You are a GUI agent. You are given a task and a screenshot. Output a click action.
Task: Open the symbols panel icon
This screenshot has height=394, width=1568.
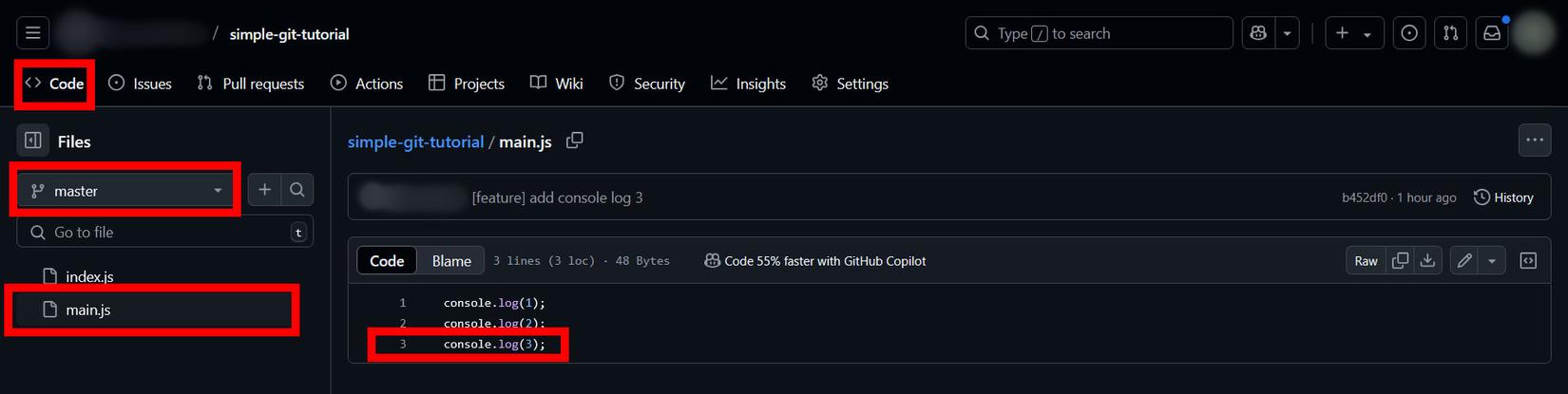click(1528, 261)
